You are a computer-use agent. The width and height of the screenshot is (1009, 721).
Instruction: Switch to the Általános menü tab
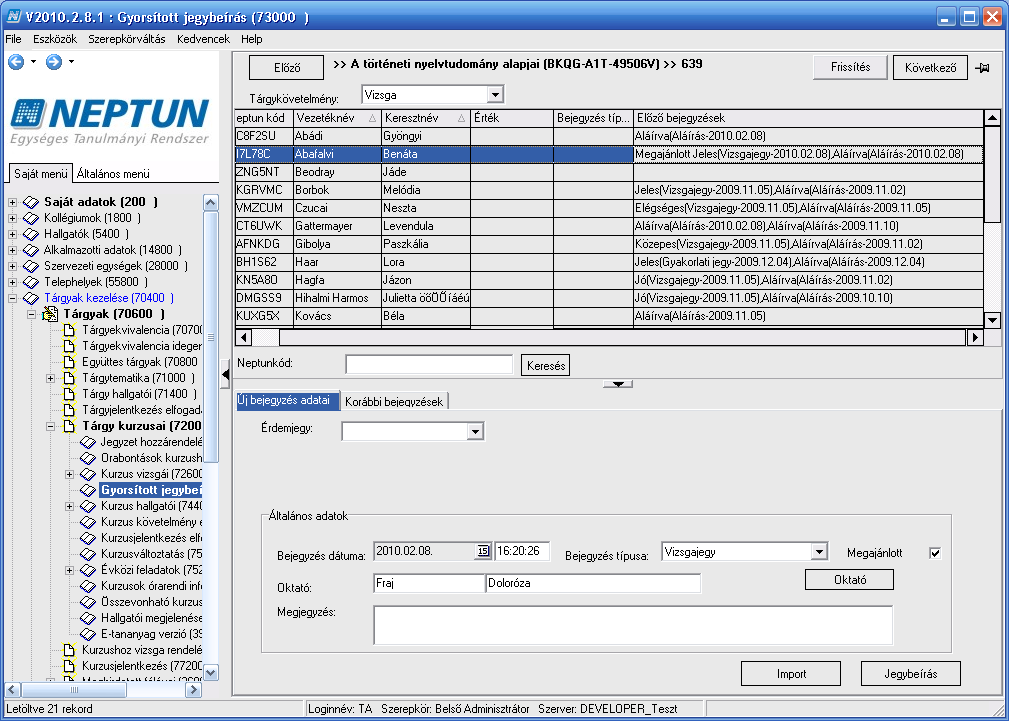pyautogui.click(x=113, y=173)
